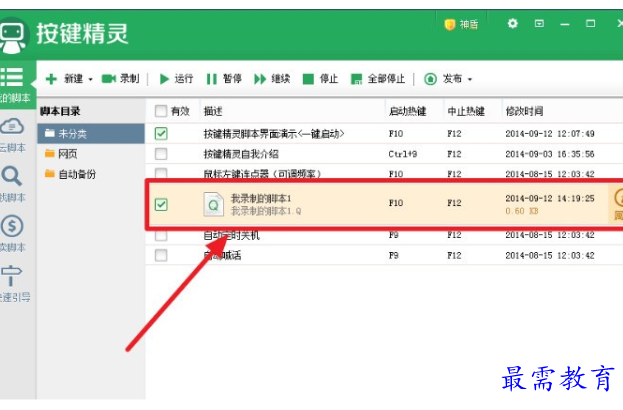Check the 自动定时关机 row checkbox
The height and width of the screenshot is (410, 623).
tap(161, 236)
